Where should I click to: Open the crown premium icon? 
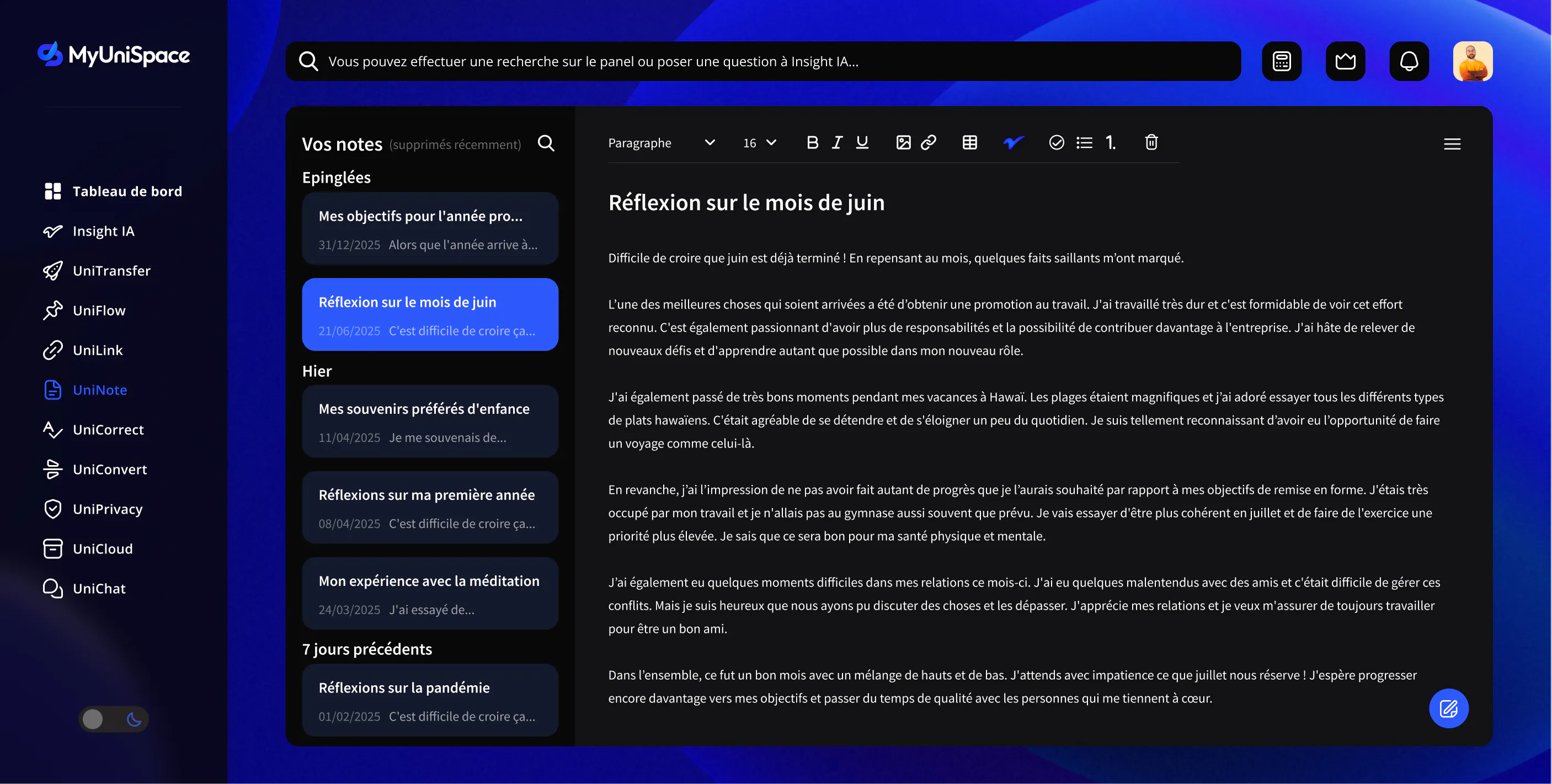click(1345, 61)
